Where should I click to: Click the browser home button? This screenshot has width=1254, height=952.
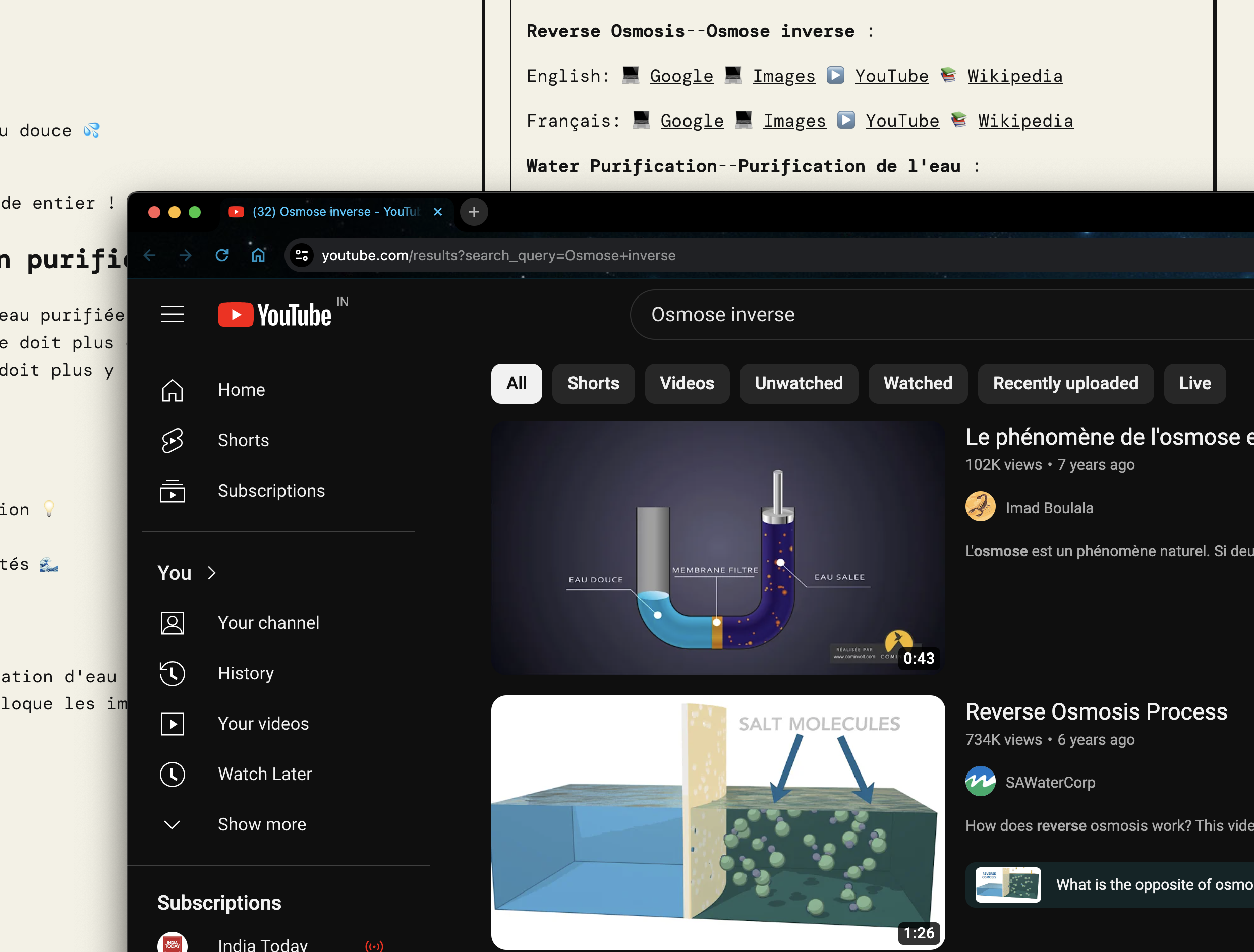click(x=258, y=256)
